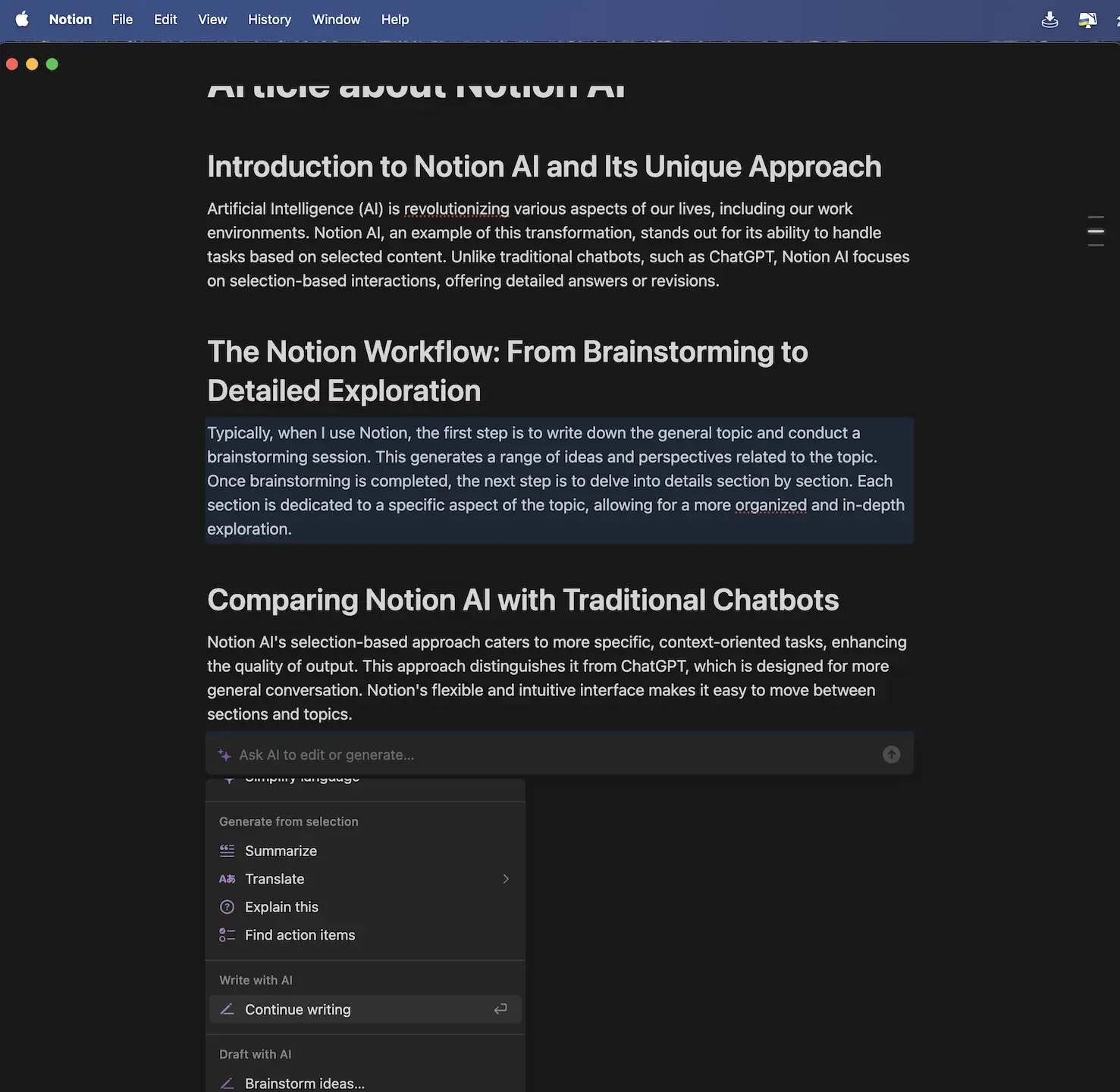Click the Ask AI input field
This screenshot has height=1092, width=1120.
coord(560,755)
